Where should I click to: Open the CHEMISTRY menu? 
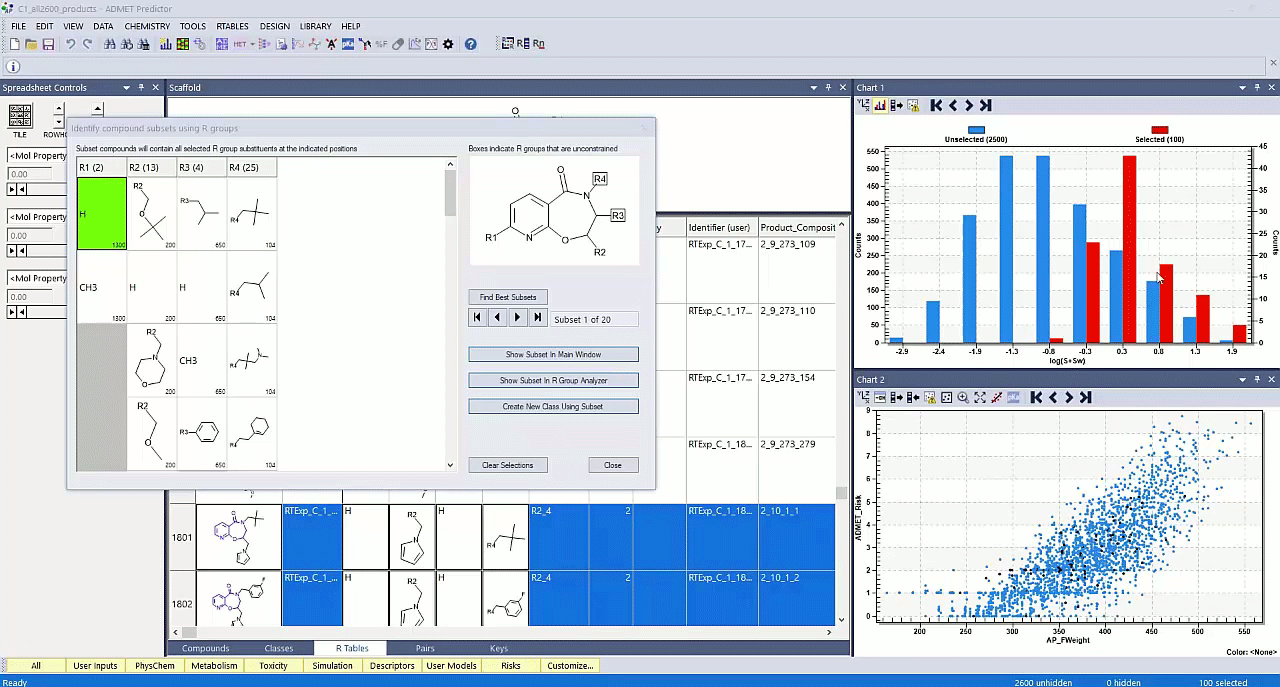[x=147, y=26]
